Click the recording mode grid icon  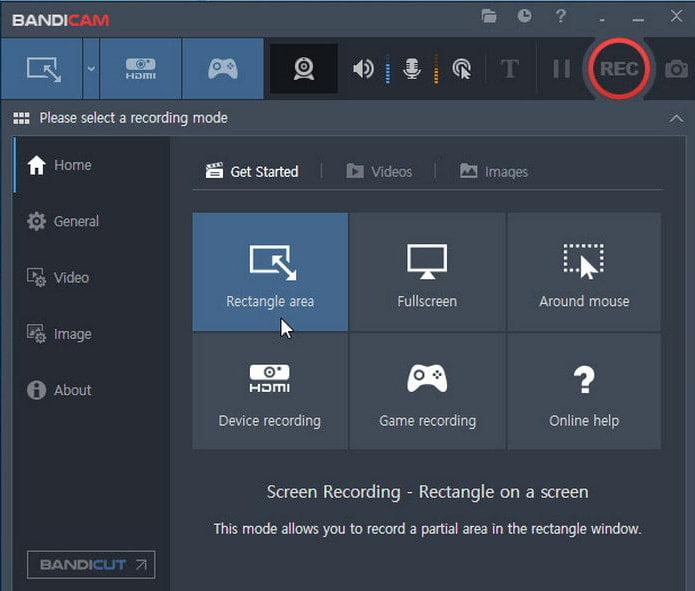21,118
